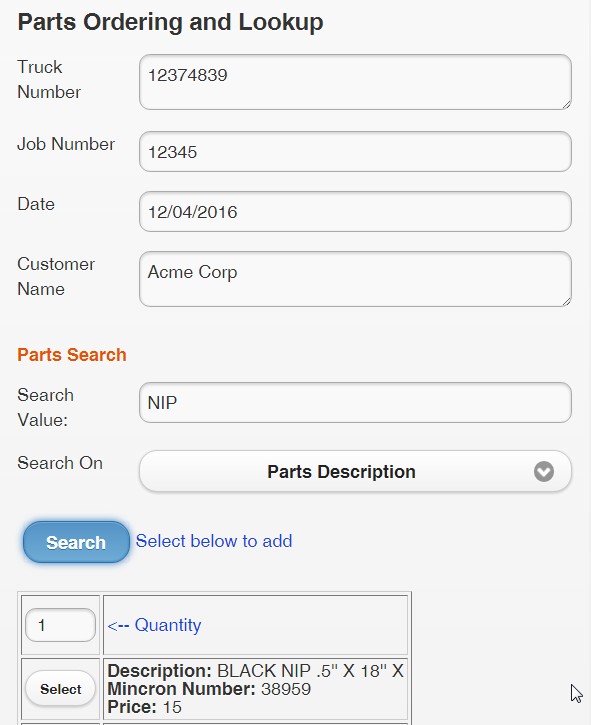Screen dimensions: 591x725
Task: Click the Date field showing 12/04/2016
Action: (x=355, y=212)
